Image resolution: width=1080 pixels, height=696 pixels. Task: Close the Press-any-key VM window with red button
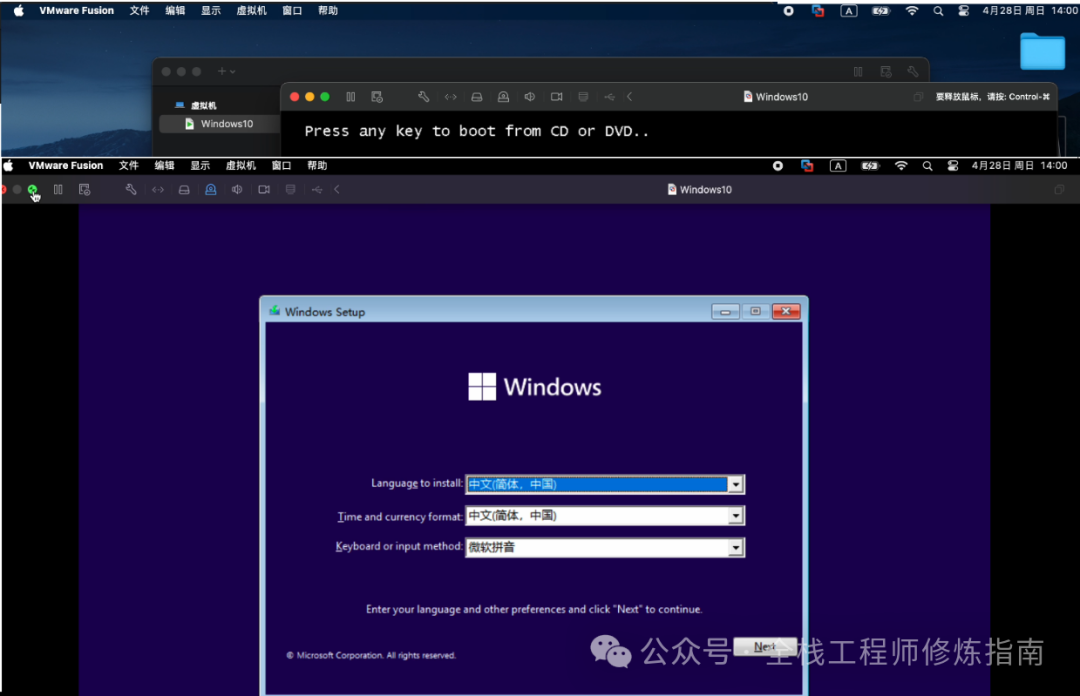(x=295, y=97)
